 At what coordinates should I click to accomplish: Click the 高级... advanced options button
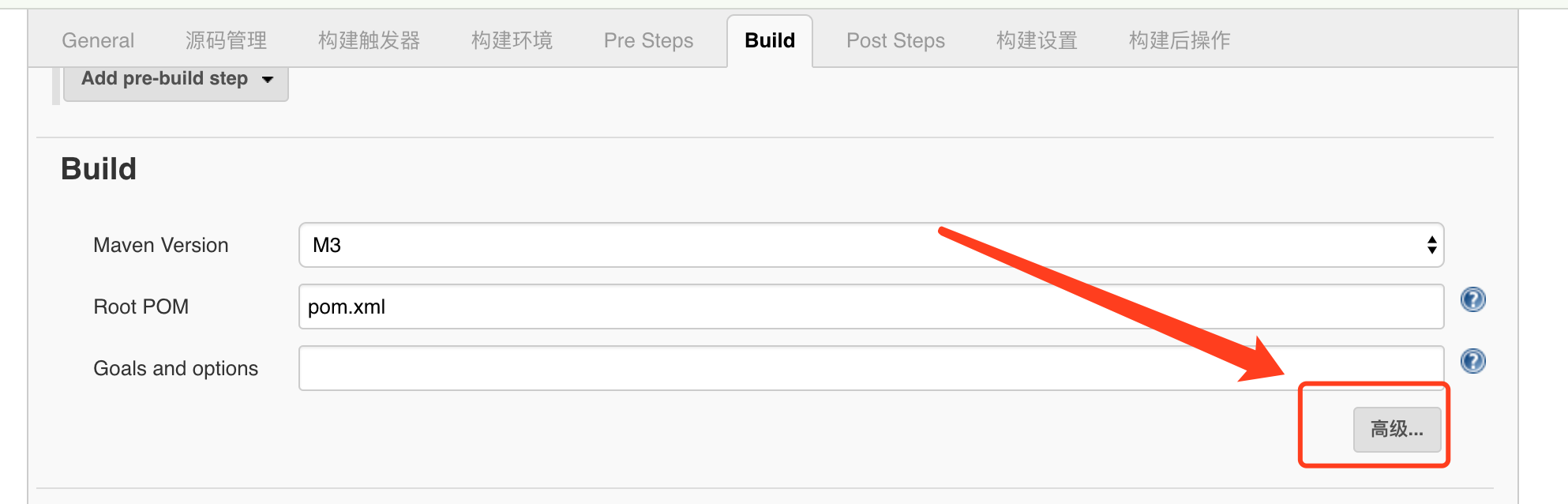pos(1397,430)
